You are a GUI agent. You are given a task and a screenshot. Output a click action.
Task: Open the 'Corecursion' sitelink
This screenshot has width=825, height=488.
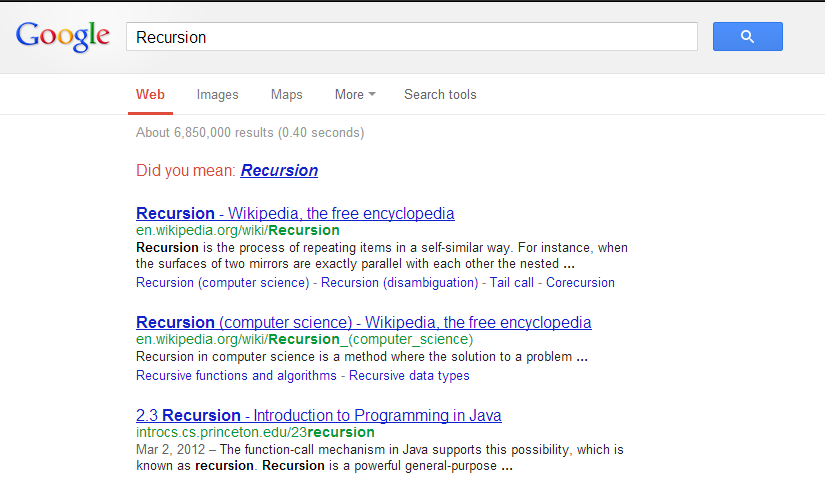coord(580,283)
